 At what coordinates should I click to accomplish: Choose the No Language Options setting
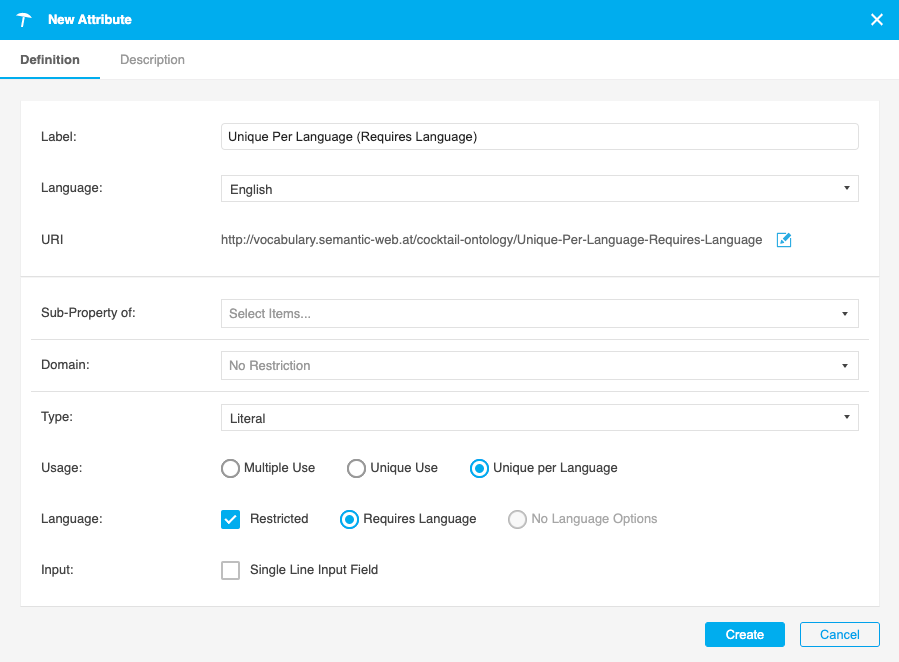517,519
